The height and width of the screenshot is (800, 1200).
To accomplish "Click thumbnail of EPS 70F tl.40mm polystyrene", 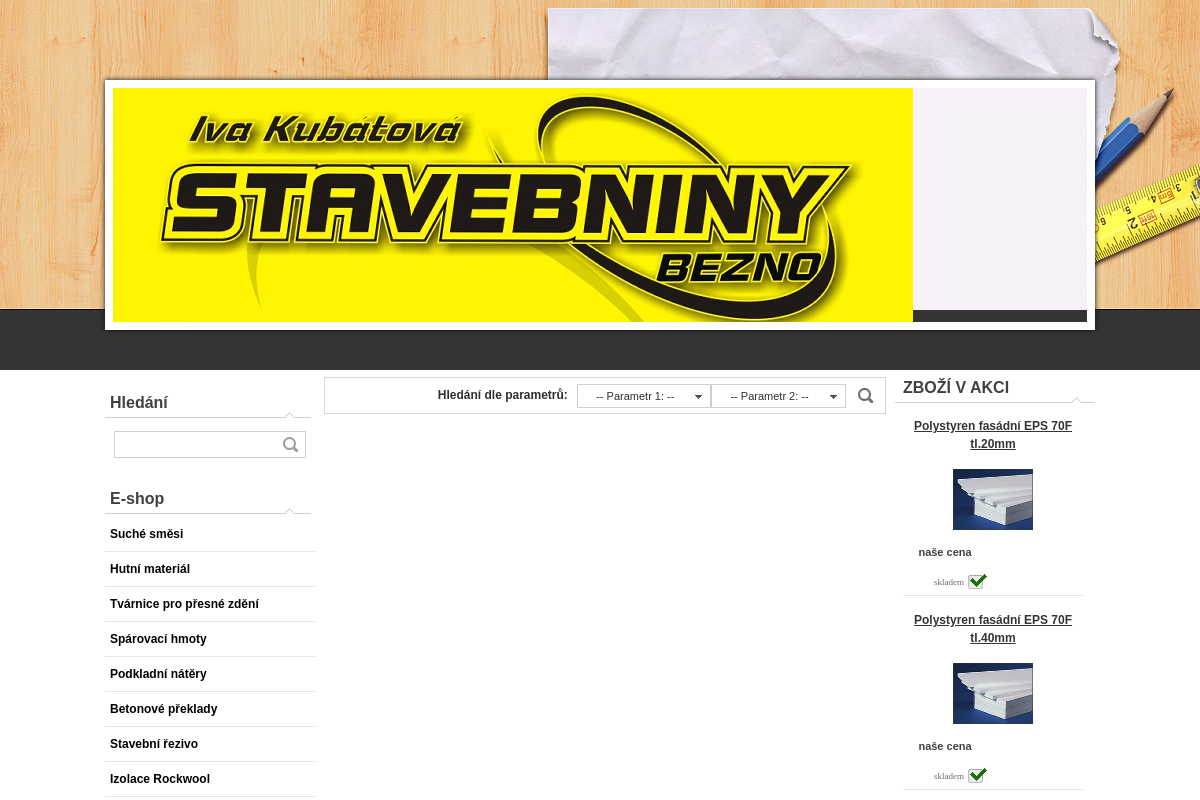I will [993, 693].
